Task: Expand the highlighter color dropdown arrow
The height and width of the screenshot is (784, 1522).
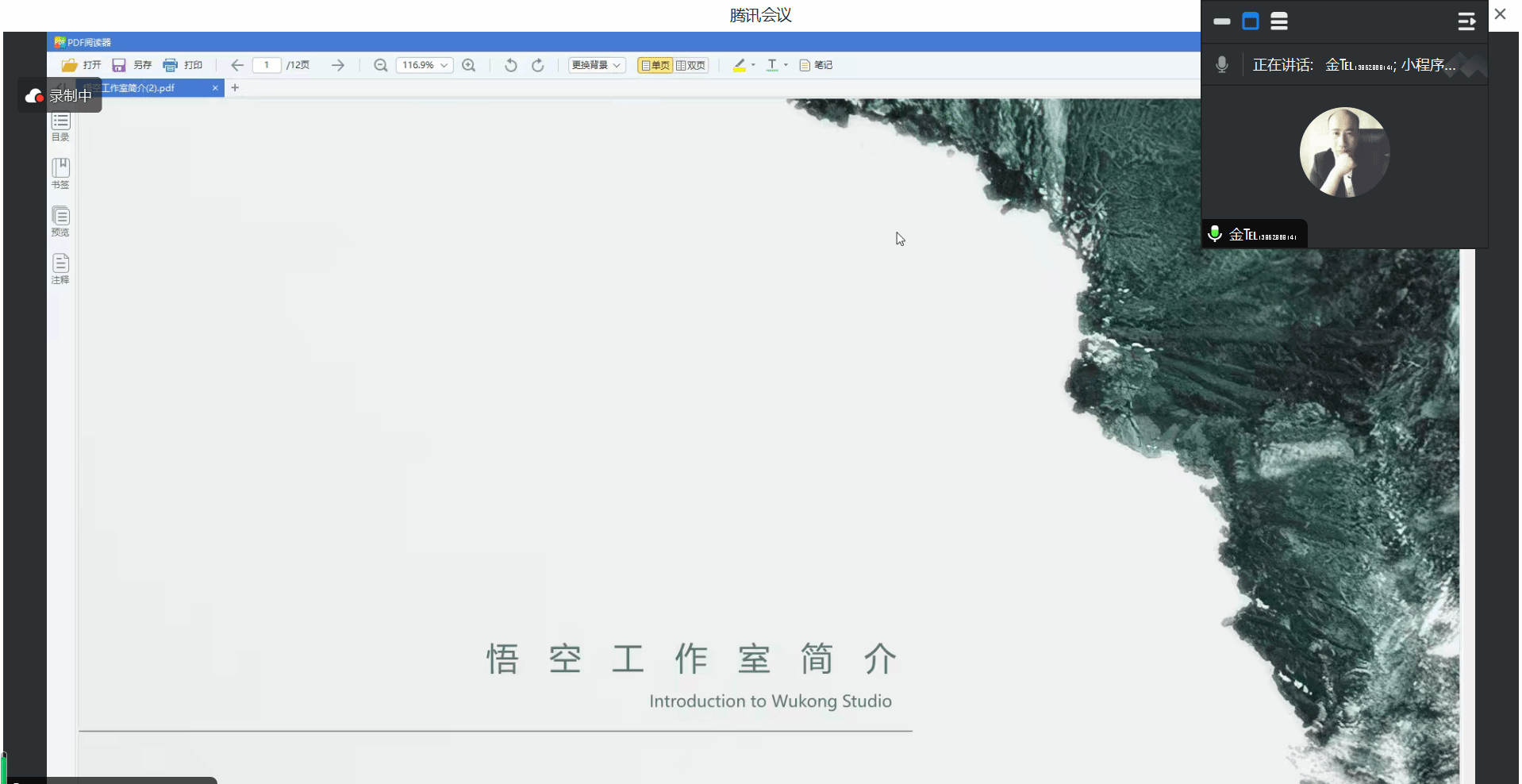Action: tap(753, 65)
